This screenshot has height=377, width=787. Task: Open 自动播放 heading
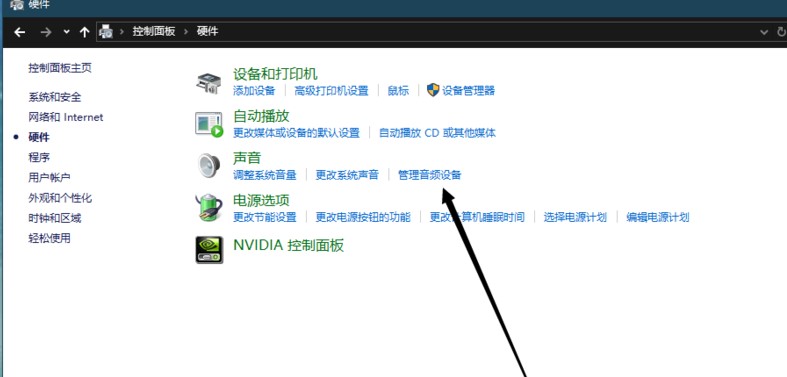261,116
